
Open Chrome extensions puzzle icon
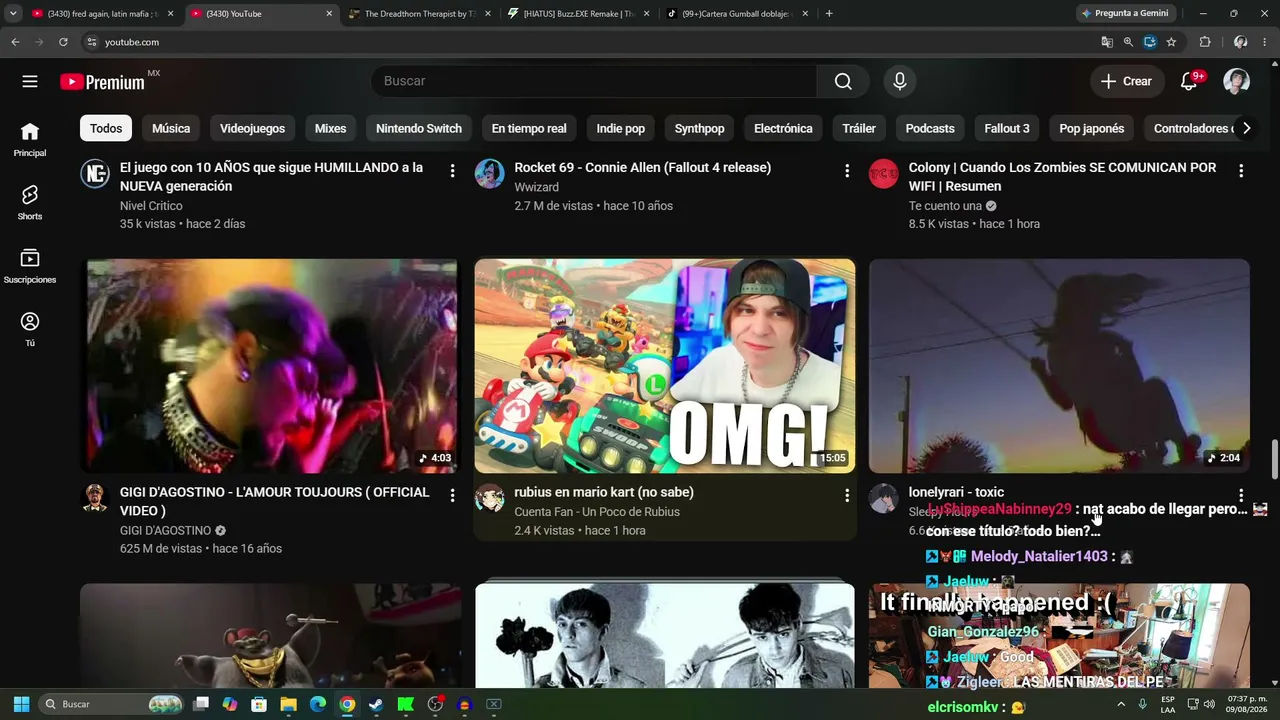coord(1205,42)
